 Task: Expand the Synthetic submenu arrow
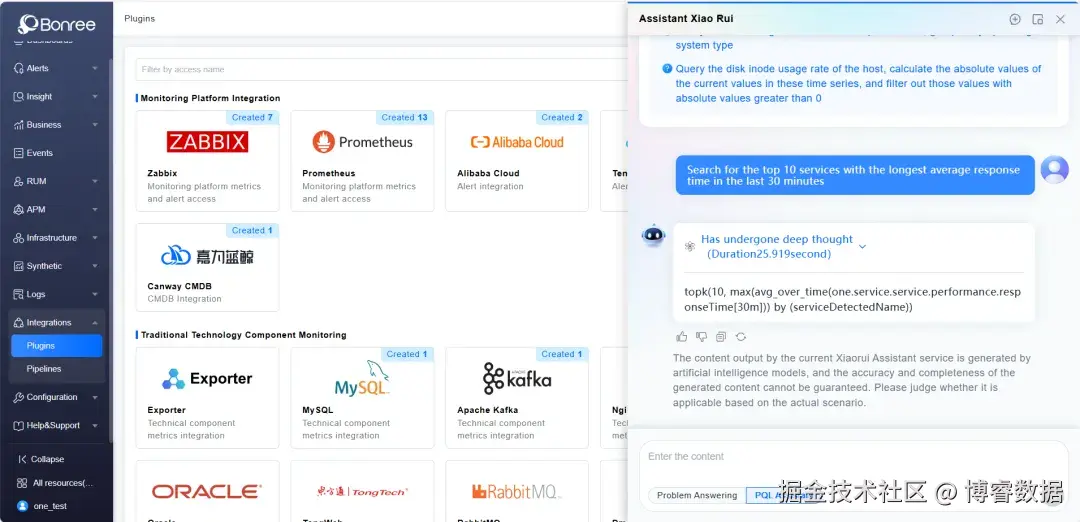(x=94, y=266)
